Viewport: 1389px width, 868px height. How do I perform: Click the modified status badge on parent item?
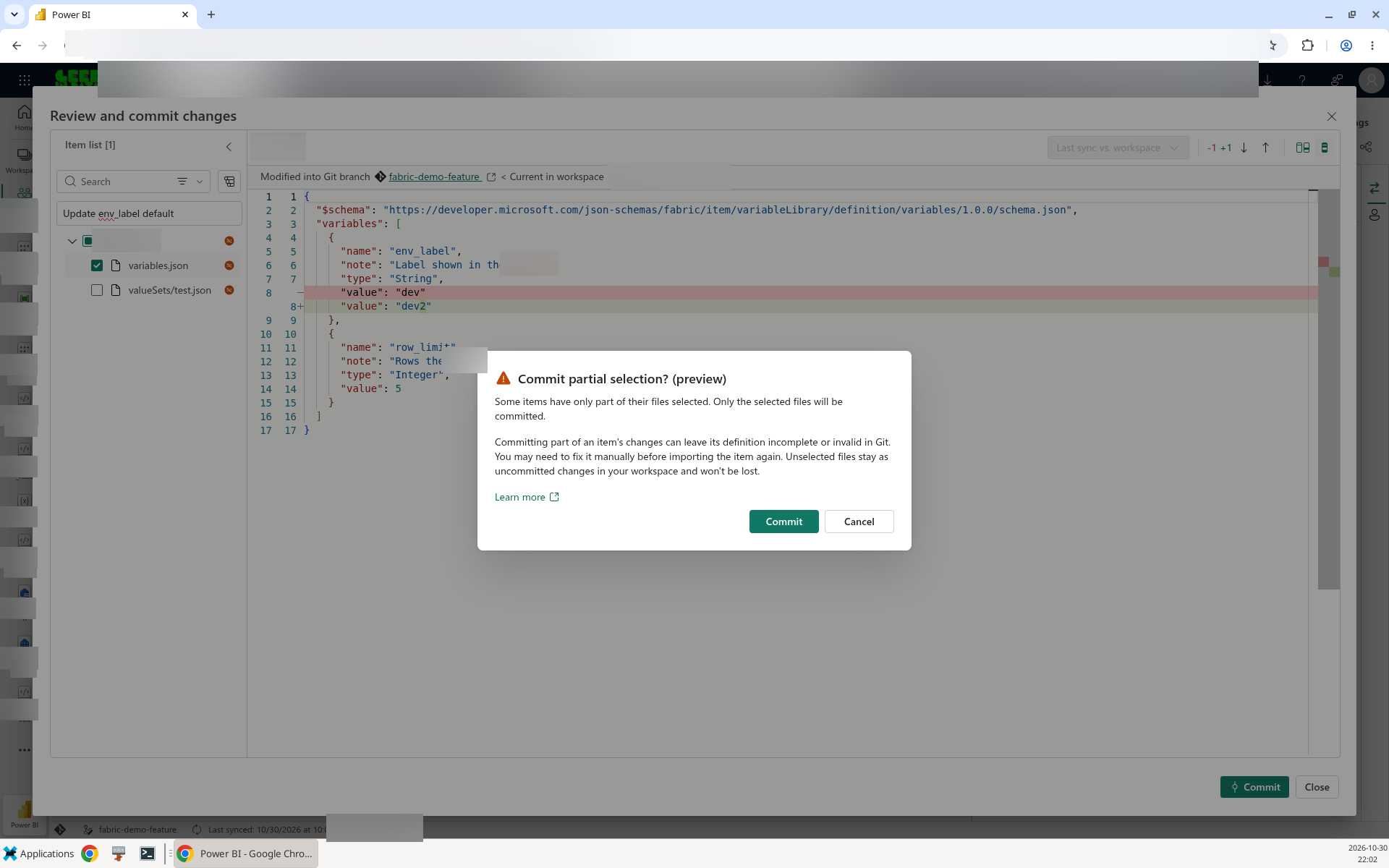pyautogui.click(x=229, y=241)
